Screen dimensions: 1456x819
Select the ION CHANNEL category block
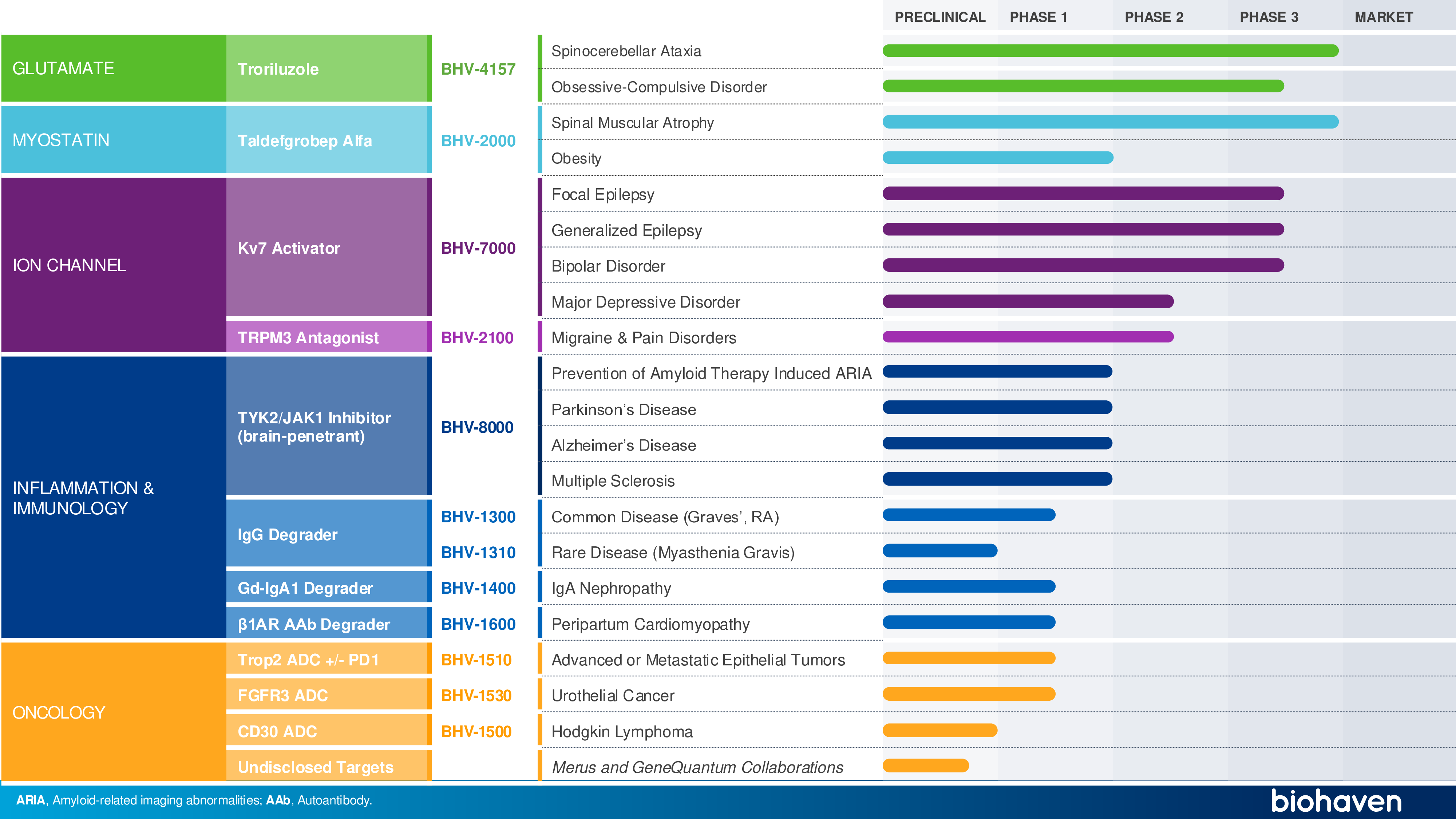pyautogui.click(x=114, y=265)
